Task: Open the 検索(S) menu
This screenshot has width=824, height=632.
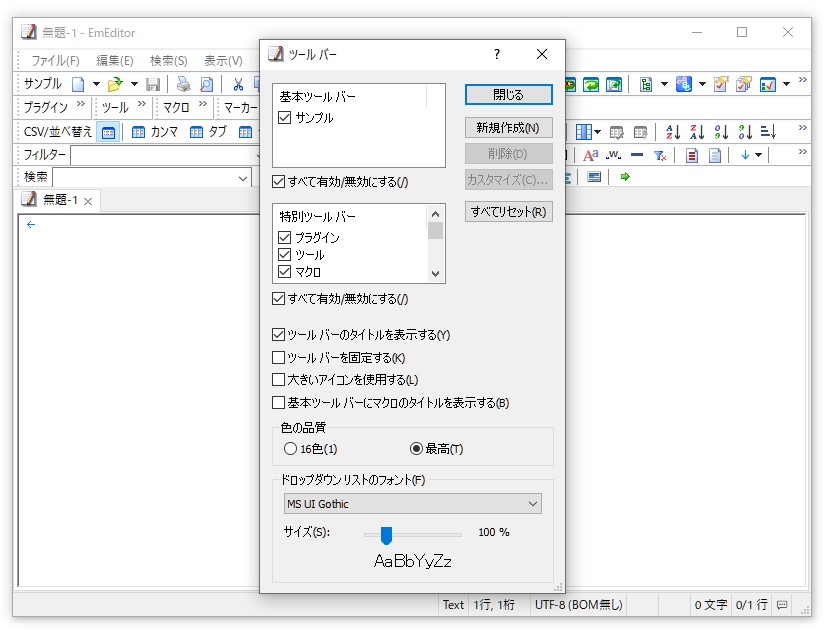Action: point(169,61)
